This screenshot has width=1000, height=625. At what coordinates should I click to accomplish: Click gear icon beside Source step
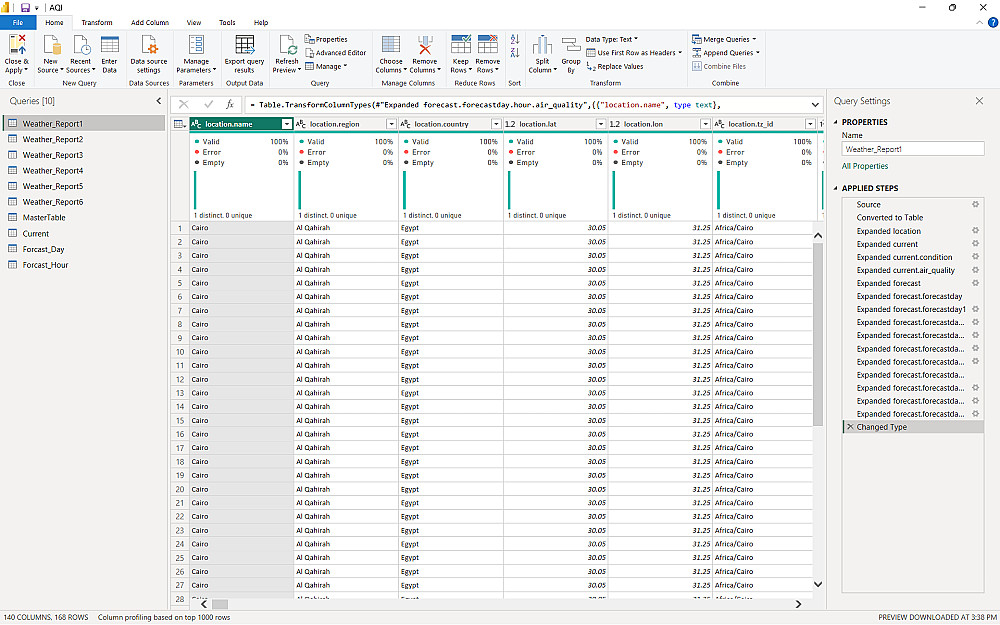pos(975,204)
